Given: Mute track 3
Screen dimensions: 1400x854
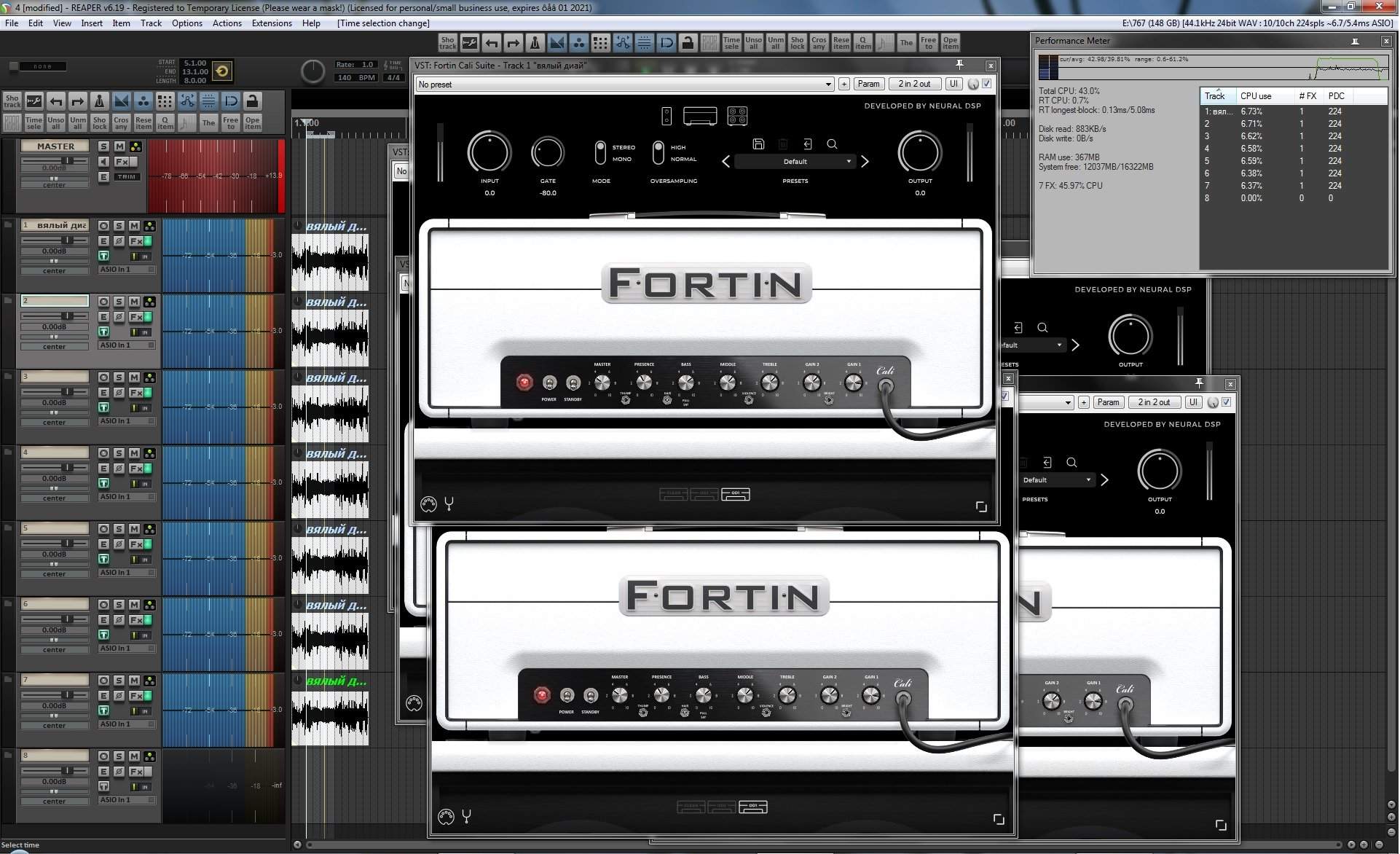Looking at the screenshot, I should (x=134, y=377).
